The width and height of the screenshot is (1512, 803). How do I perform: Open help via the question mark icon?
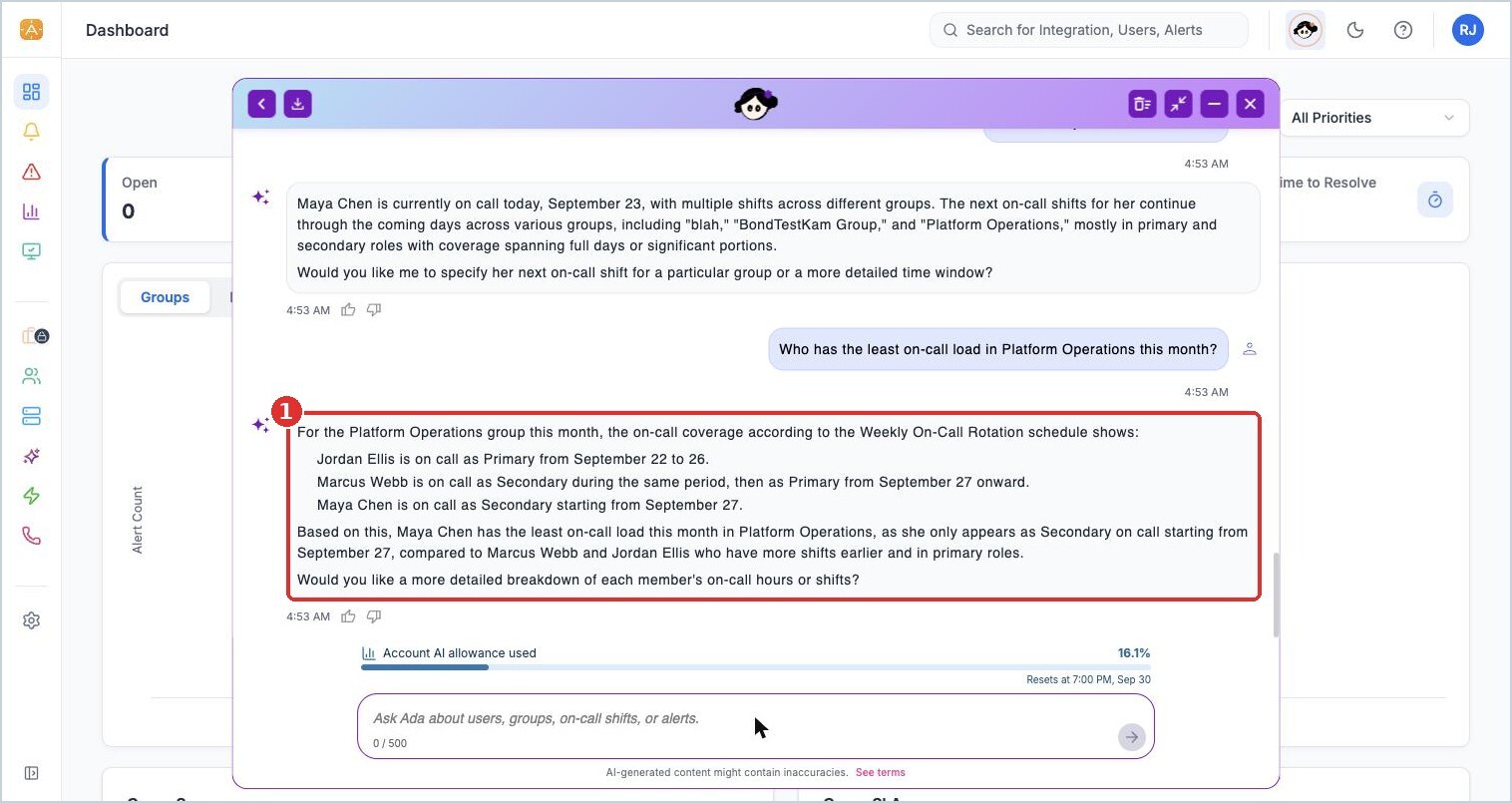point(1403,30)
